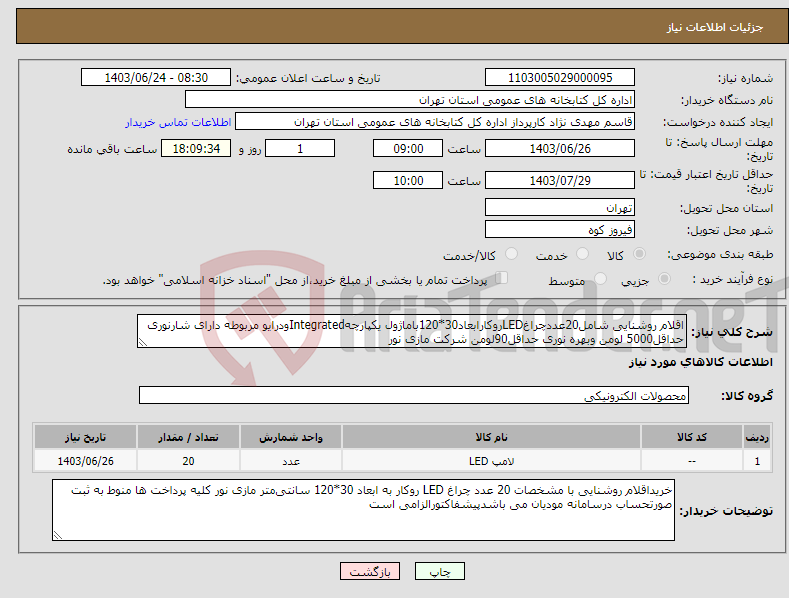Select the متوسط purchase type radio

(x=600, y=278)
